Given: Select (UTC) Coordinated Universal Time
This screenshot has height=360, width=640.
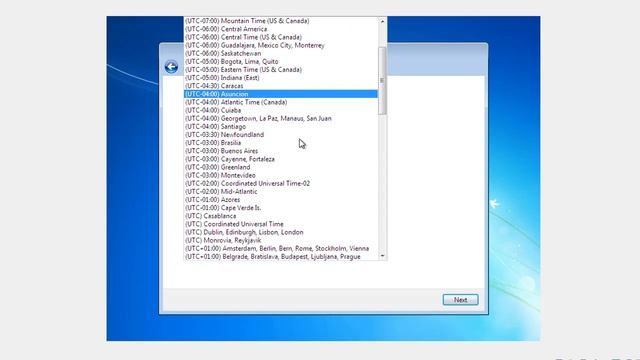Looking at the screenshot, I should click(x=281, y=224).
